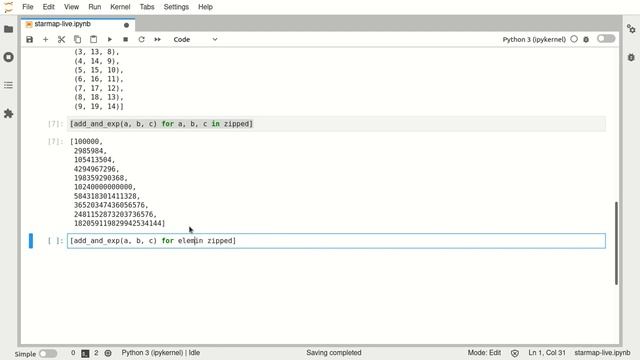
Task: Click the notebook vertical scrollbar
Action: [616, 243]
